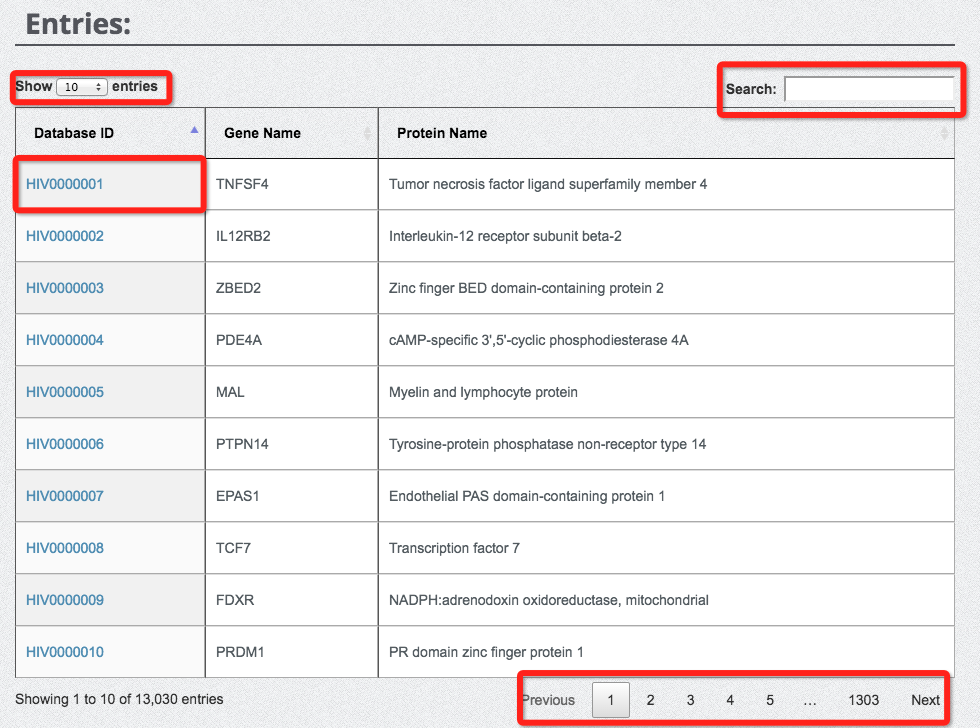Go to entry HIV0000010
The height and width of the screenshot is (728, 980).
click(x=65, y=652)
